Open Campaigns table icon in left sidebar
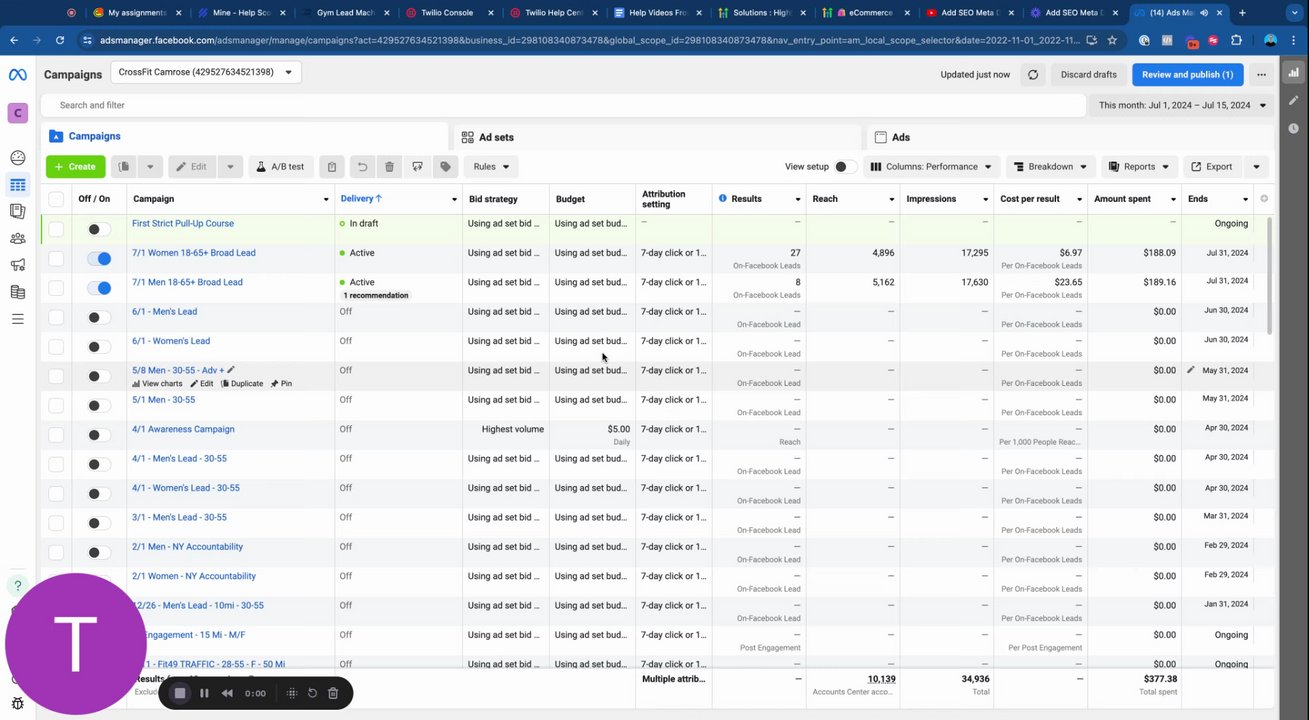The height and width of the screenshot is (720, 1309). [17, 184]
